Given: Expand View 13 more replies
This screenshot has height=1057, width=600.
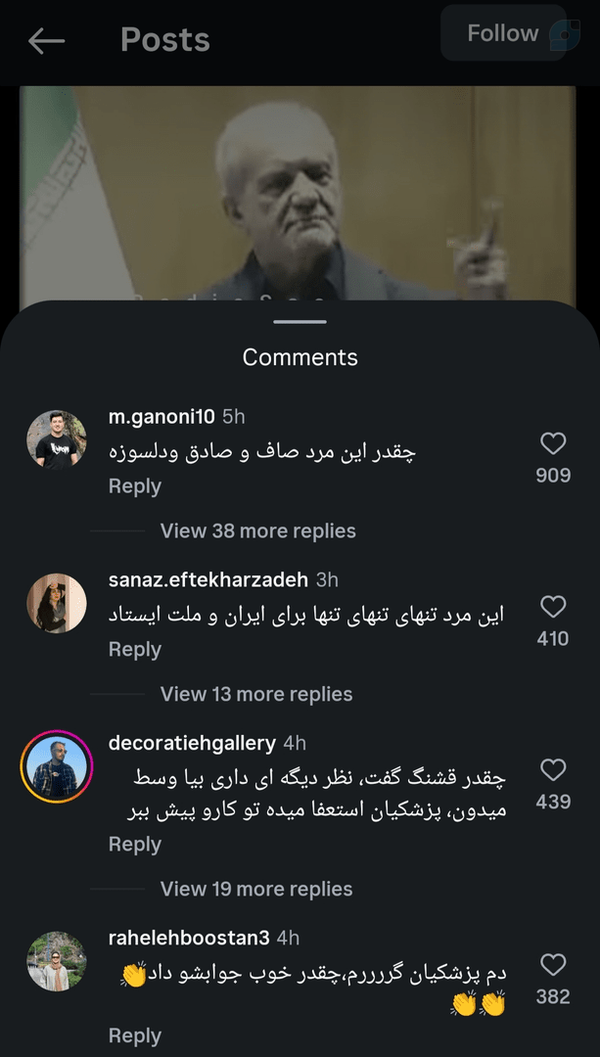Looking at the screenshot, I should click(x=256, y=694).
